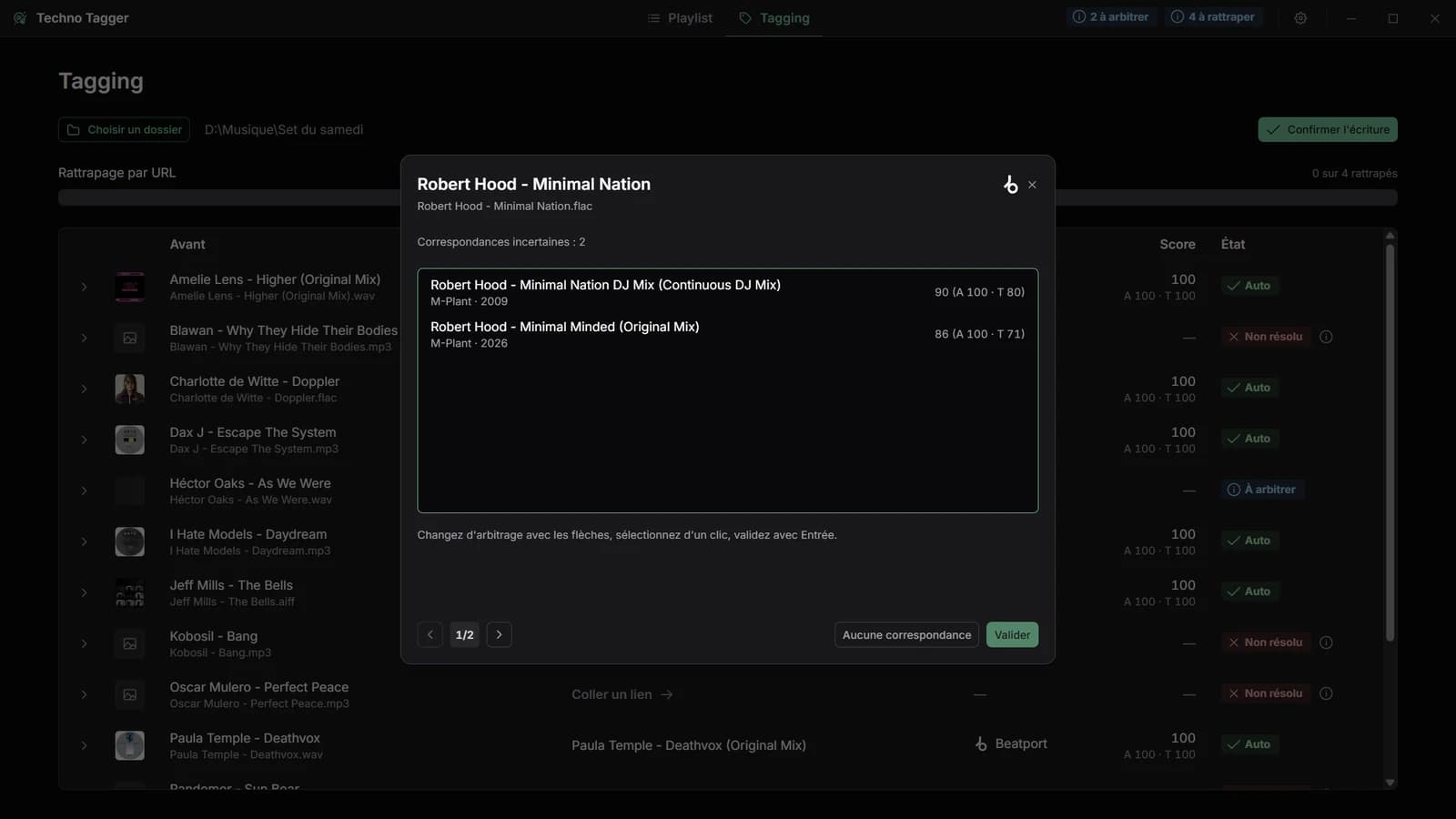Select Minimal Nation DJ Mix candidate
Image resolution: width=1456 pixels, height=819 pixels.
click(x=727, y=292)
